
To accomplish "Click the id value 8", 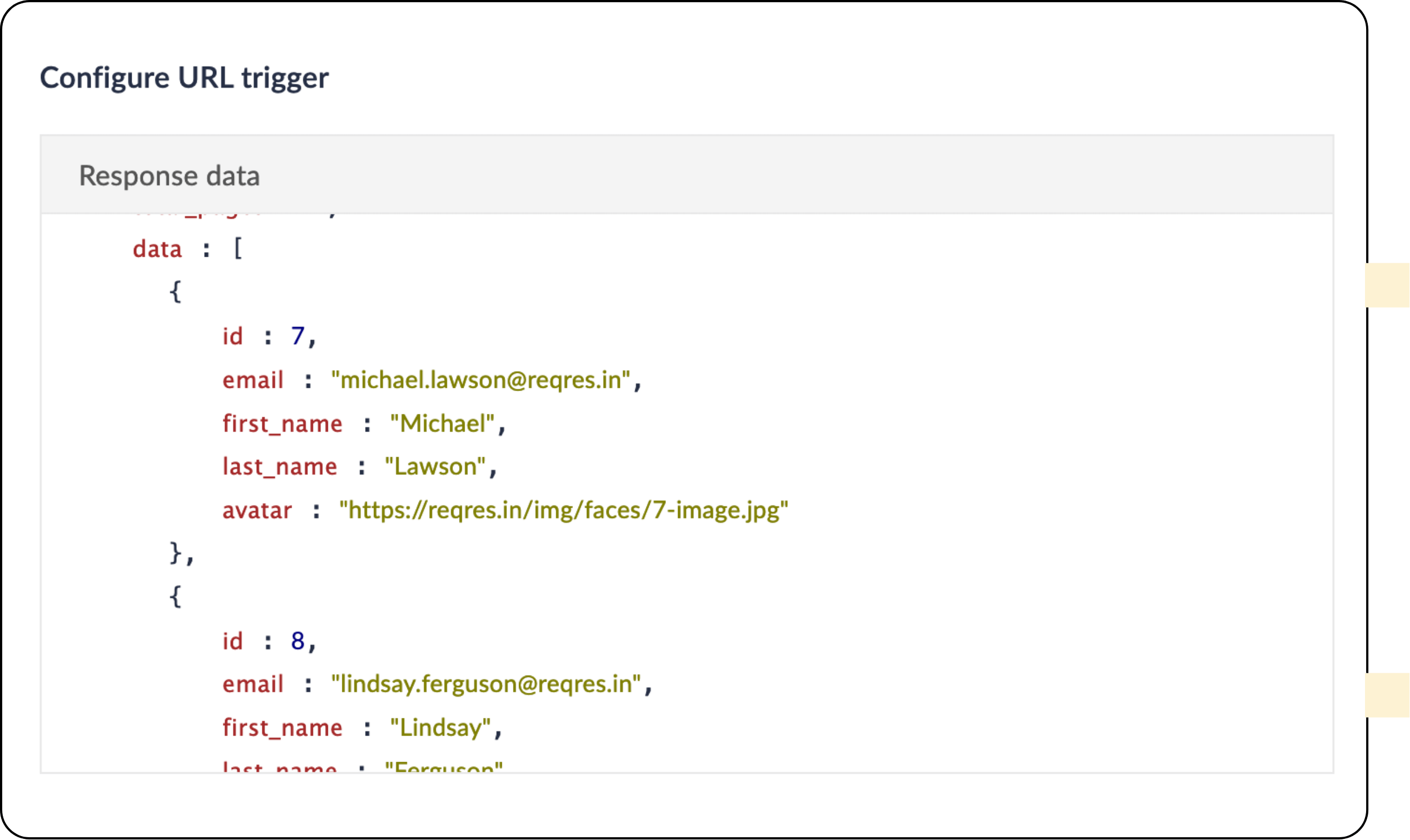I will (x=297, y=641).
